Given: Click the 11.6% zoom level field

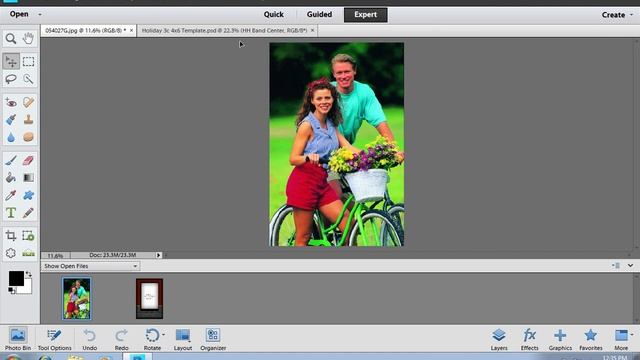Looking at the screenshot, I should tap(56, 256).
